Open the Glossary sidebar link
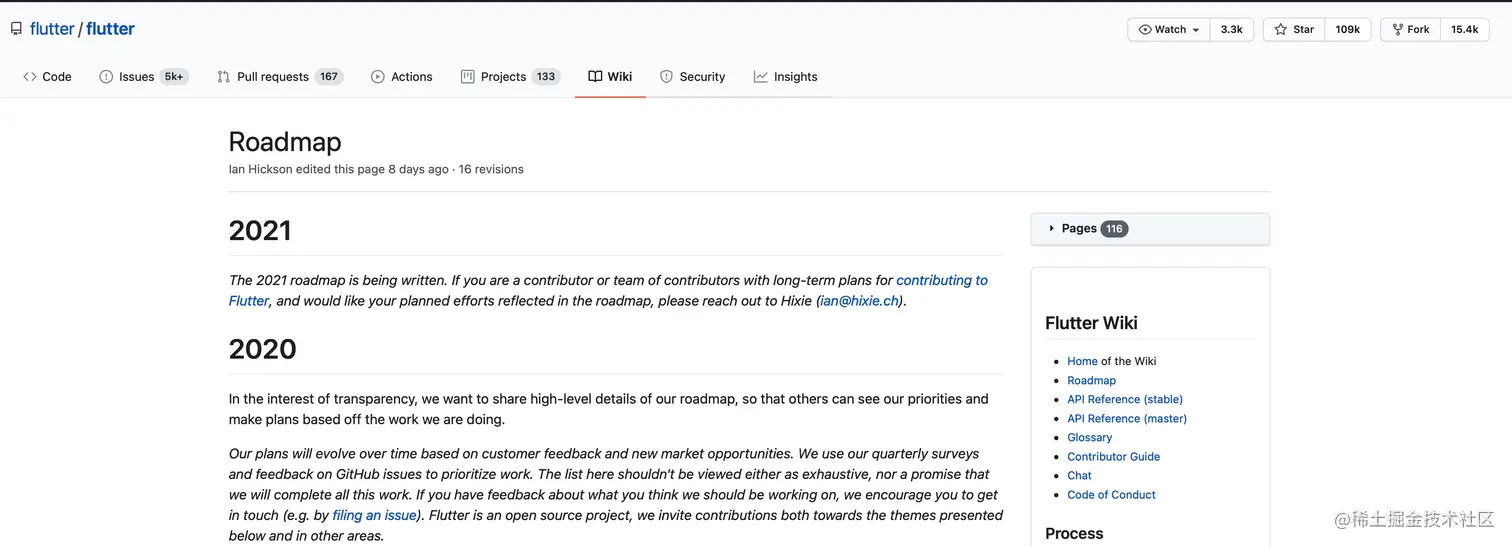1512x547 pixels. click(1089, 437)
